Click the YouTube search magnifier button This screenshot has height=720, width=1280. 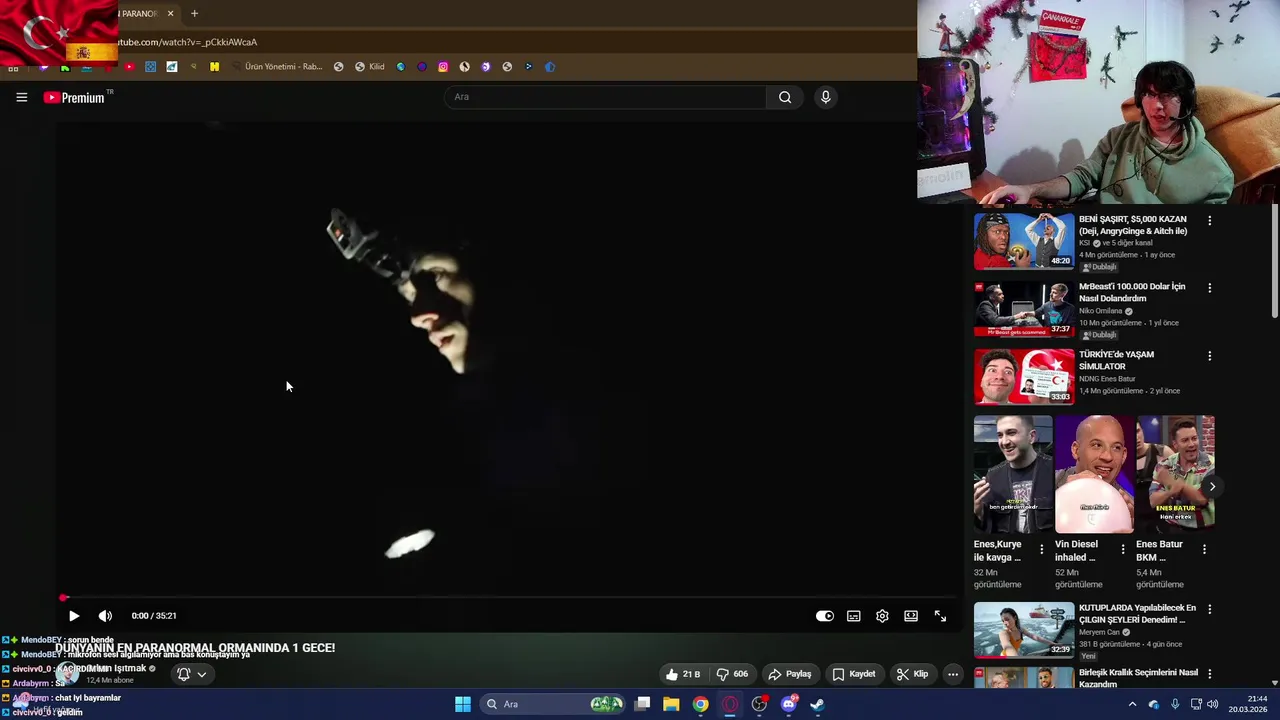pyautogui.click(x=785, y=97)
